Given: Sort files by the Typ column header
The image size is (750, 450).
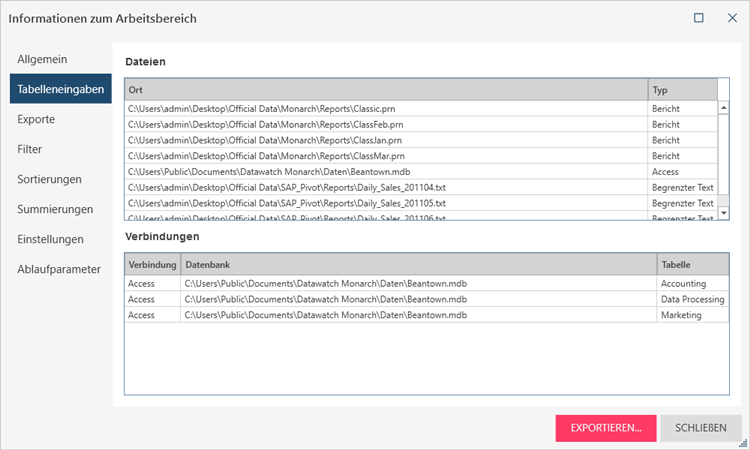Looking at the screenshot, I should (x=682, y=90).
